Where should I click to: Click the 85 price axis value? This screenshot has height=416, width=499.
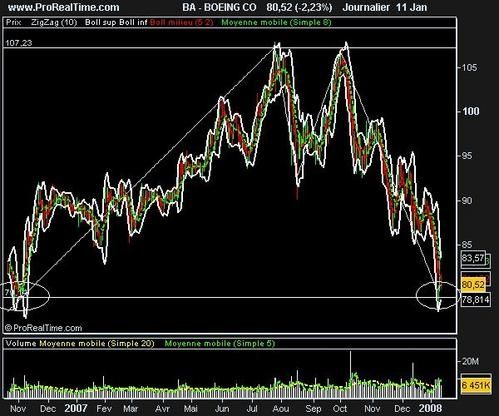click(x=467, y=245)
